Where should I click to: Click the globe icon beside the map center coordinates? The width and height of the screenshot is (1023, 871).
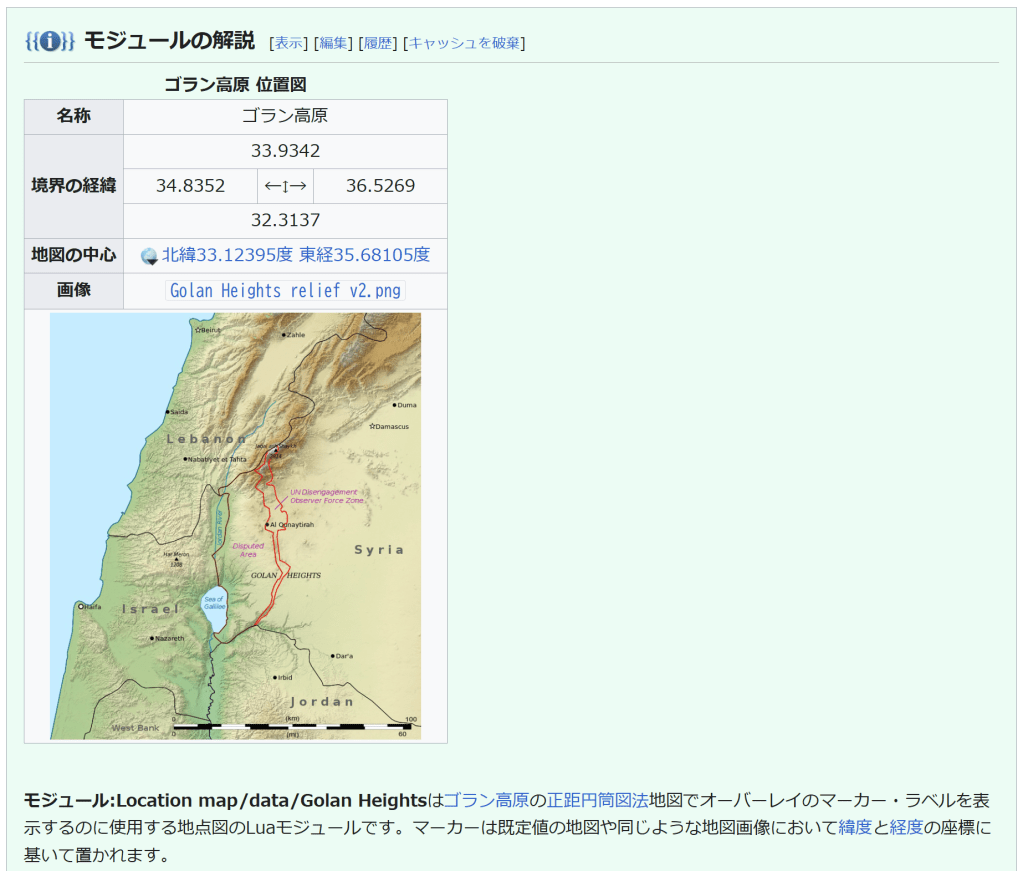tap(149, 256)
